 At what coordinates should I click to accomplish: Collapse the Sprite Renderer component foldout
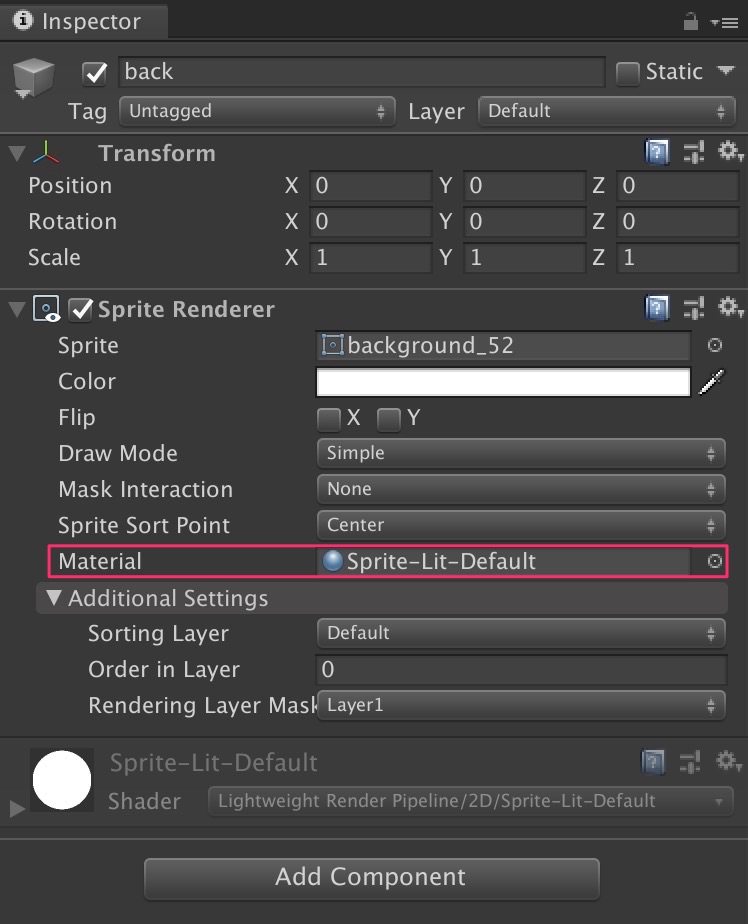17,309
